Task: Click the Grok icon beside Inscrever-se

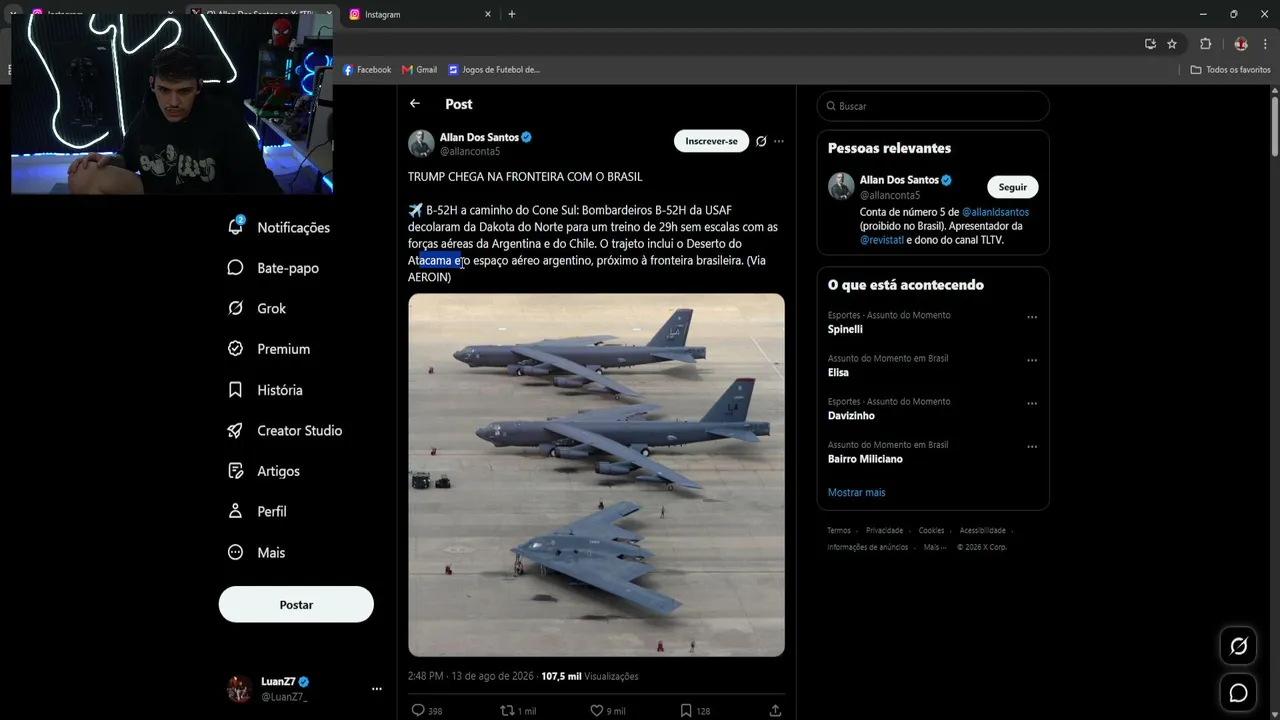Action: [761, 141]
